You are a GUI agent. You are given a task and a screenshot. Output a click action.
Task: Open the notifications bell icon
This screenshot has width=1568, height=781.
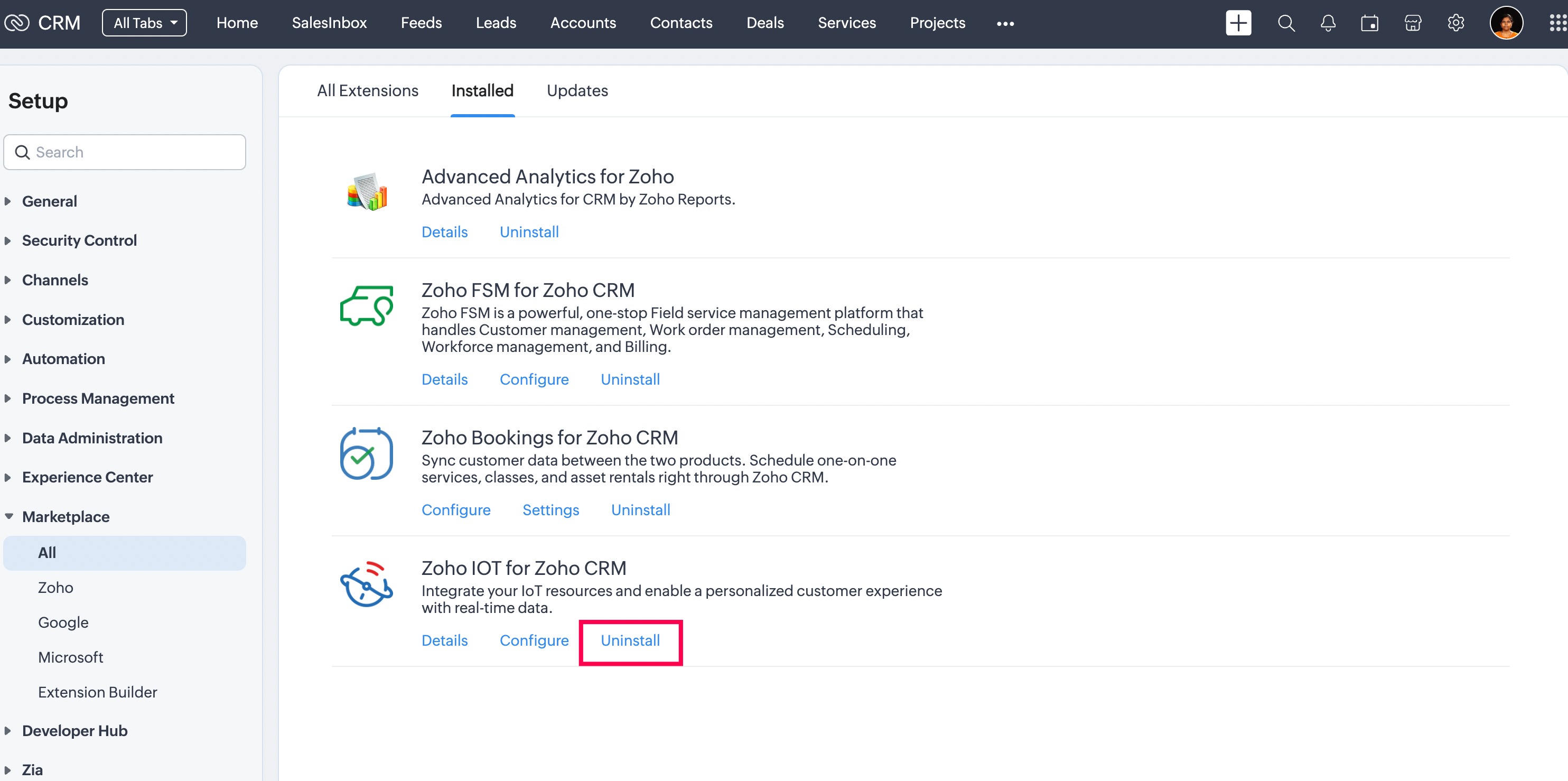(1328, 23)
